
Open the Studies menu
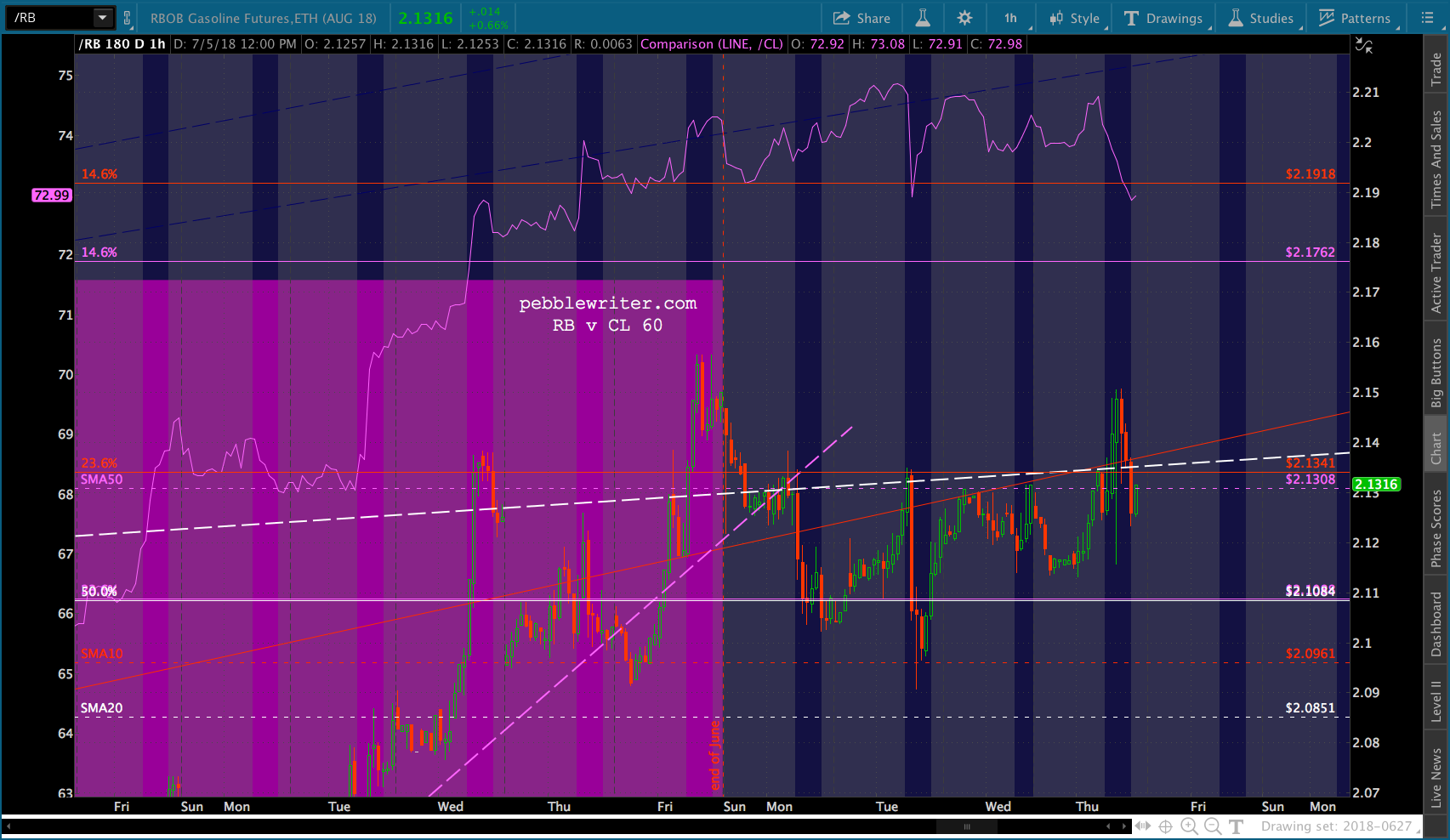pos(1261,18)
